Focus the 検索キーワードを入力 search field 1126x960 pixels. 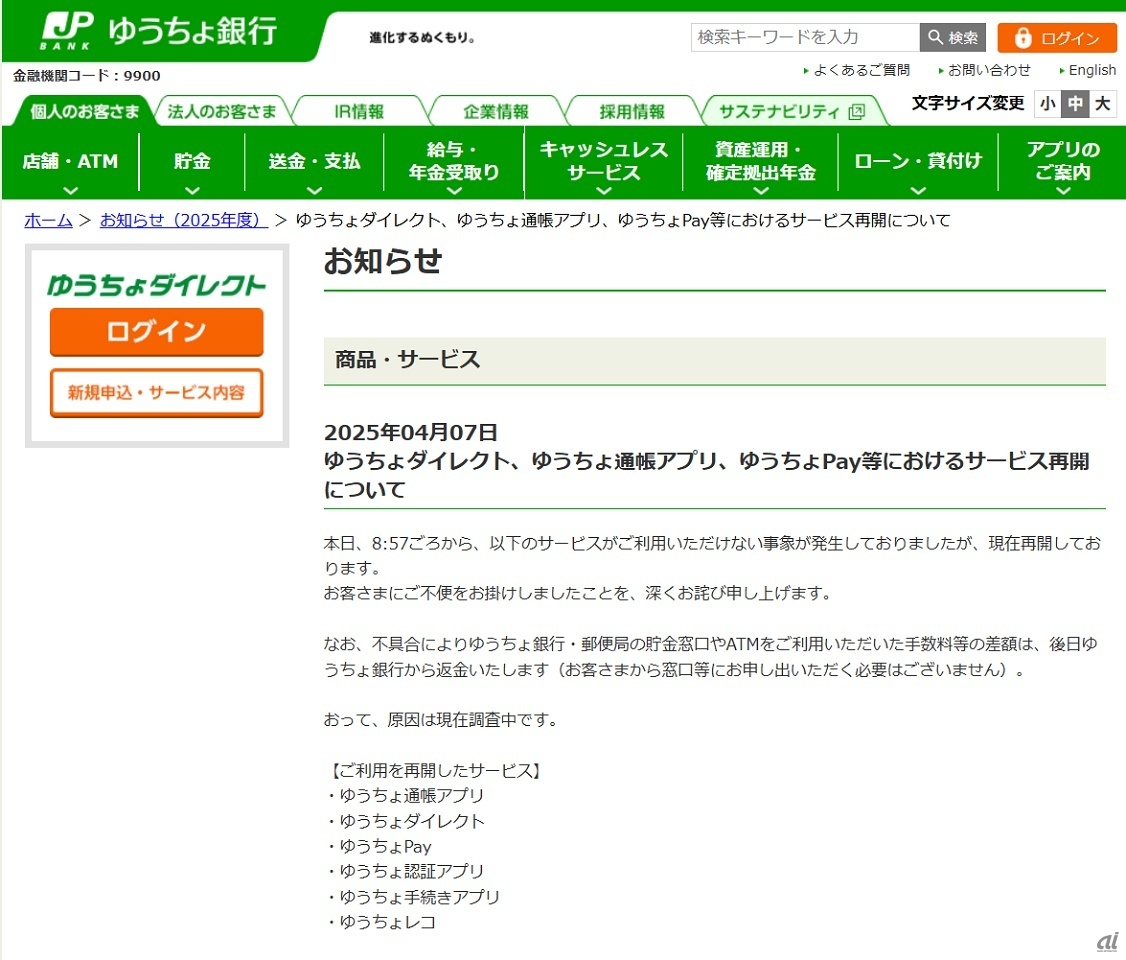(805, 37)
